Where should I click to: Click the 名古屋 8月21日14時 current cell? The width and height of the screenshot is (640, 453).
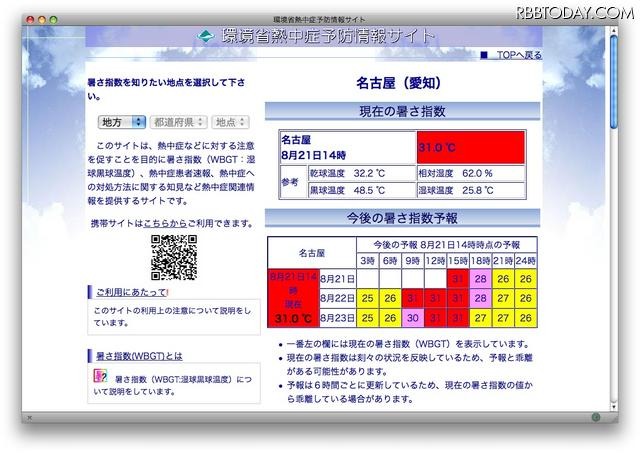348,147
